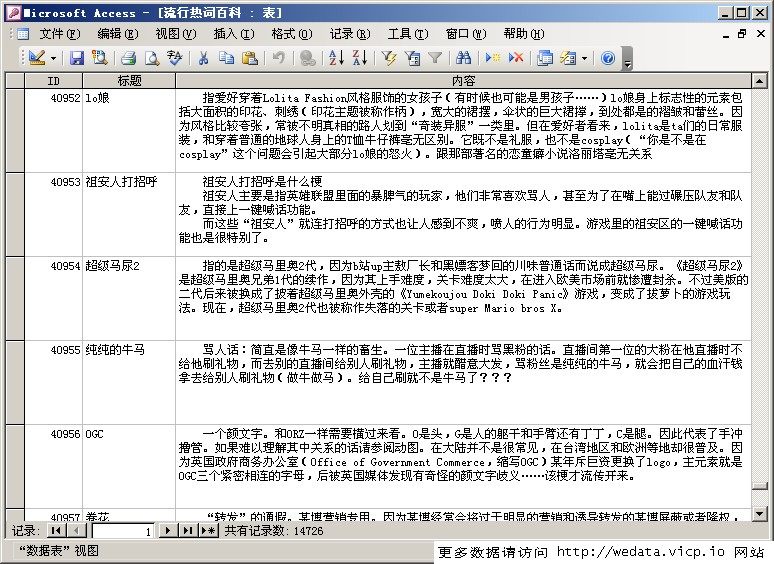Click the new record navigation button

point(208,530)
